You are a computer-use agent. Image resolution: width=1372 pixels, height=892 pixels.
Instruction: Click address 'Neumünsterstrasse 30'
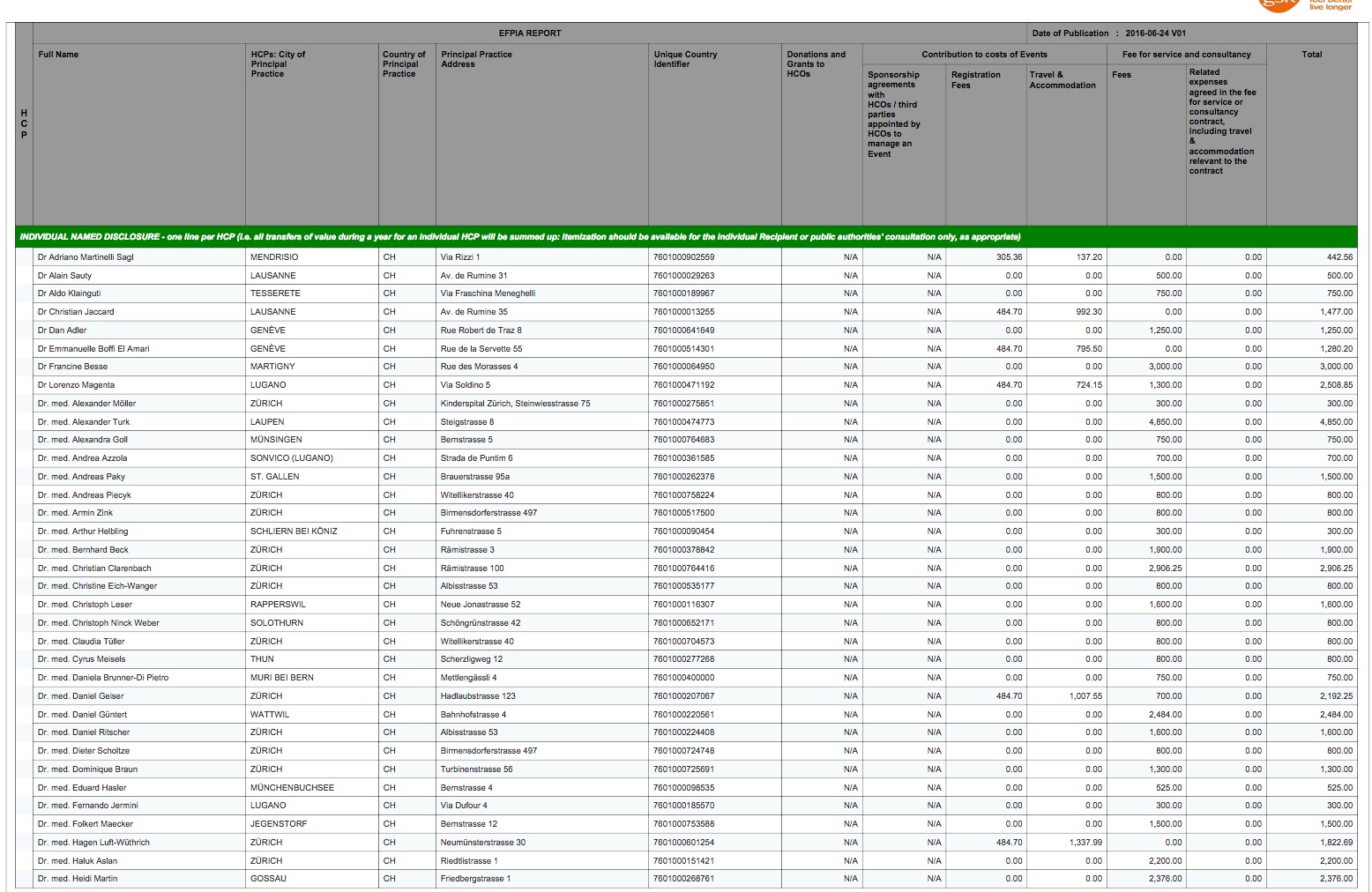click(483, 843)
